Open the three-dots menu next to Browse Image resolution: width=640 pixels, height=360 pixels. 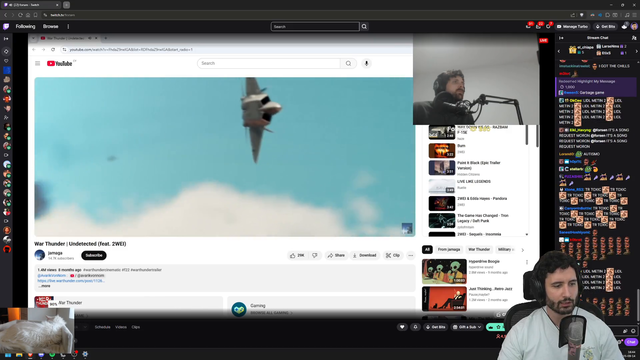pyautogui.click(x=68, y=27)
